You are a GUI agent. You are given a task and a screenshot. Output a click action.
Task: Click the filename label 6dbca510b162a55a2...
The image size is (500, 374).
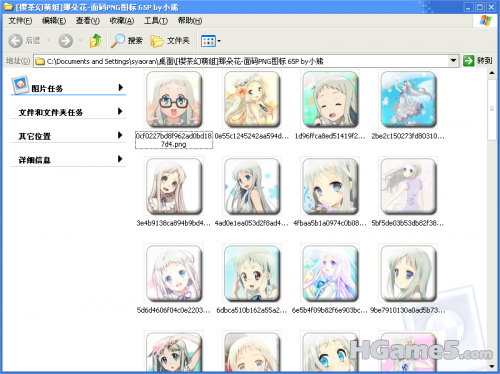[x=252, y=310]
